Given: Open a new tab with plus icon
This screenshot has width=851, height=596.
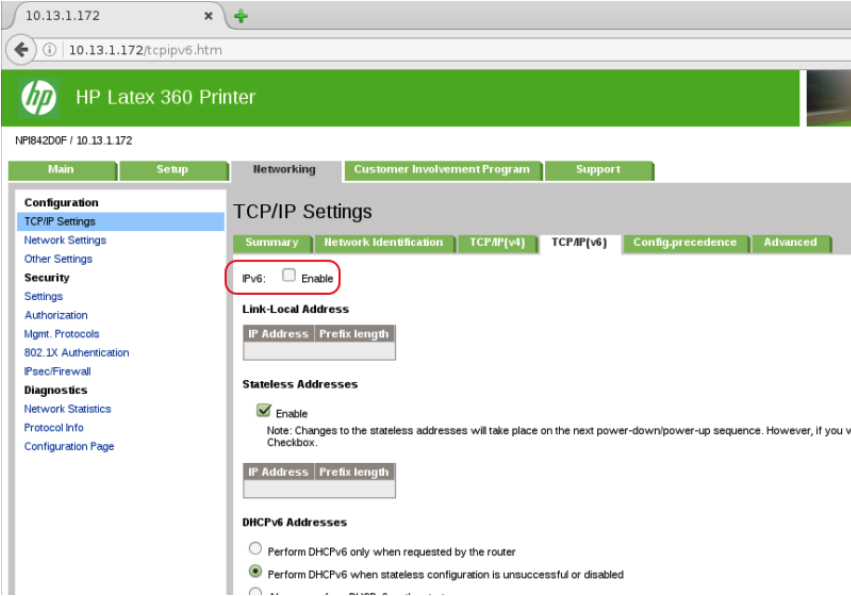Looking at the screenshot, I should [x=241, y=16].
